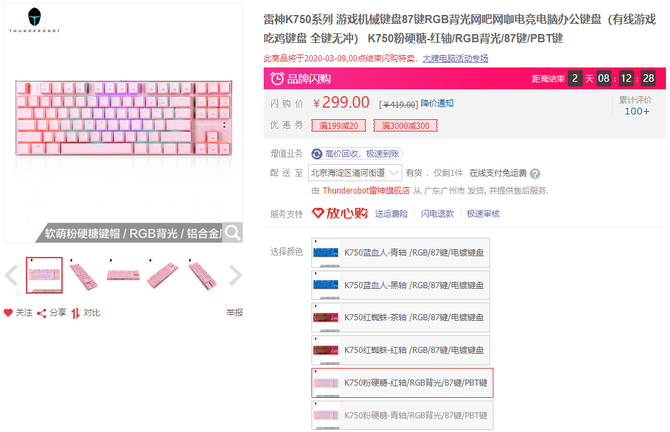670x432 pixels.
Task: Click the magnifier zoom icon on product image
Action: pyautogui.click(x=233, y=233)
